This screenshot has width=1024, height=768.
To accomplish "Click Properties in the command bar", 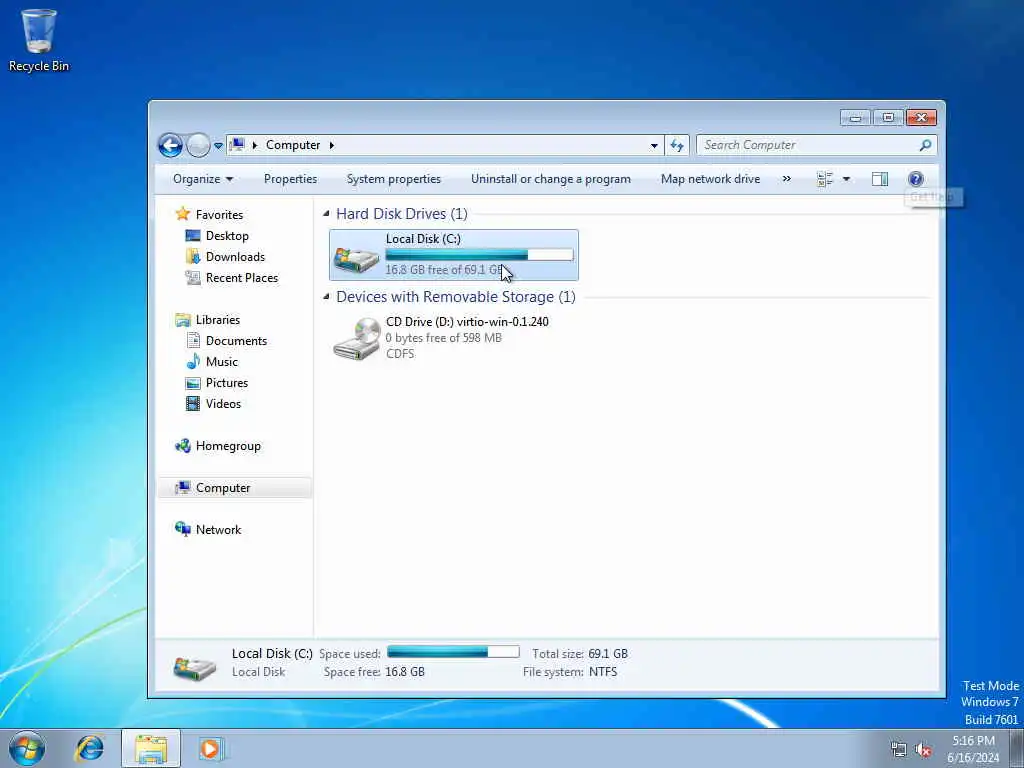I will point(290,179).
